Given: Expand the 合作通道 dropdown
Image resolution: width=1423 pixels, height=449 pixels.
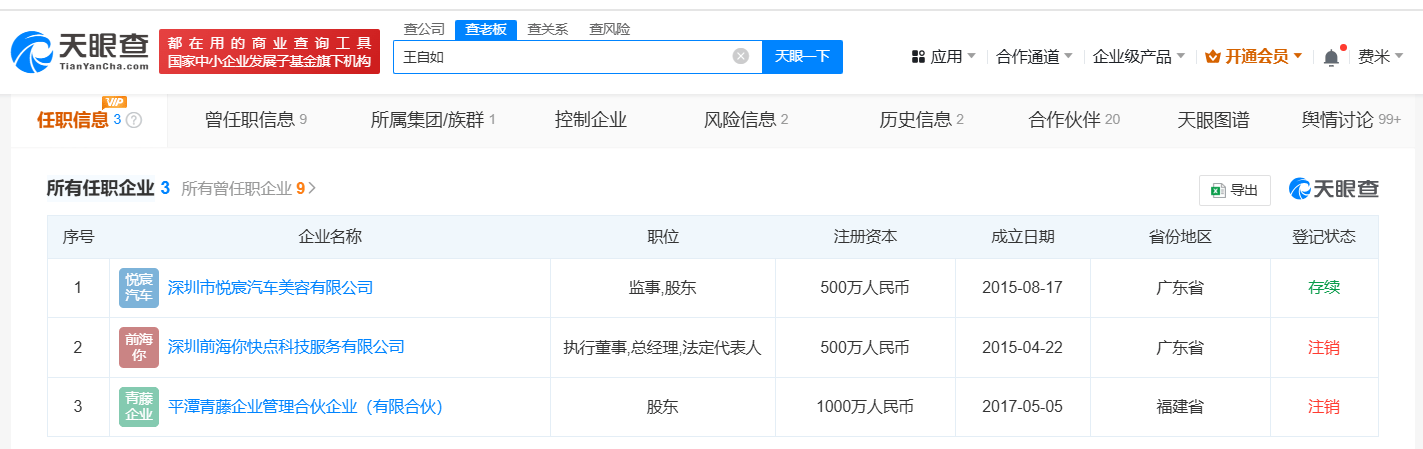Looking at the screenshot, I should tap(1034, 57).
